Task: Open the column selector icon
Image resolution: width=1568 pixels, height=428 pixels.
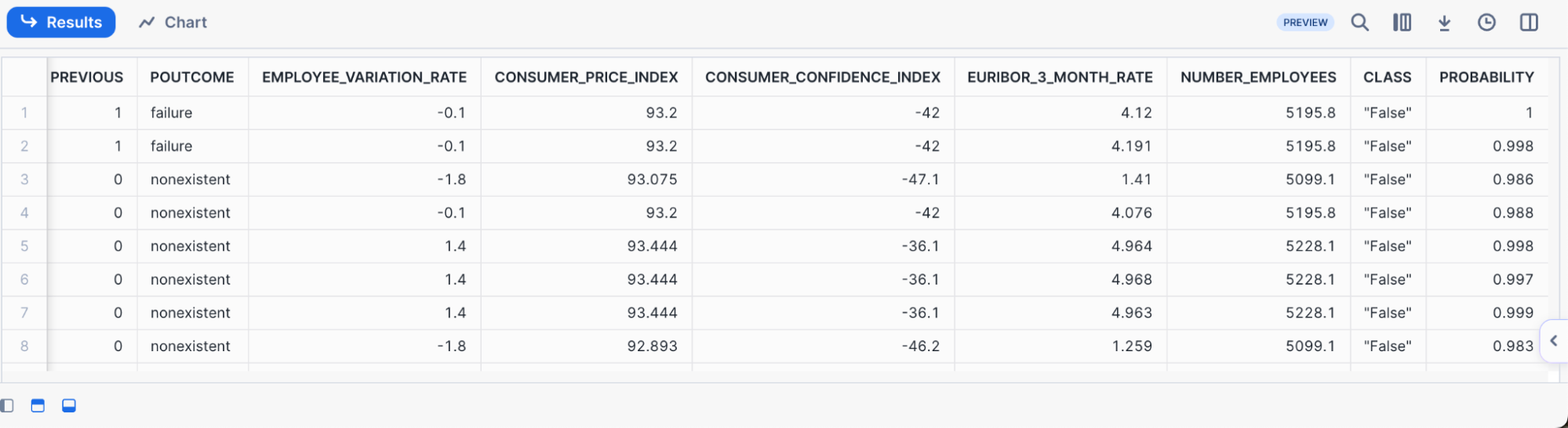Action: coord(1402,23)
